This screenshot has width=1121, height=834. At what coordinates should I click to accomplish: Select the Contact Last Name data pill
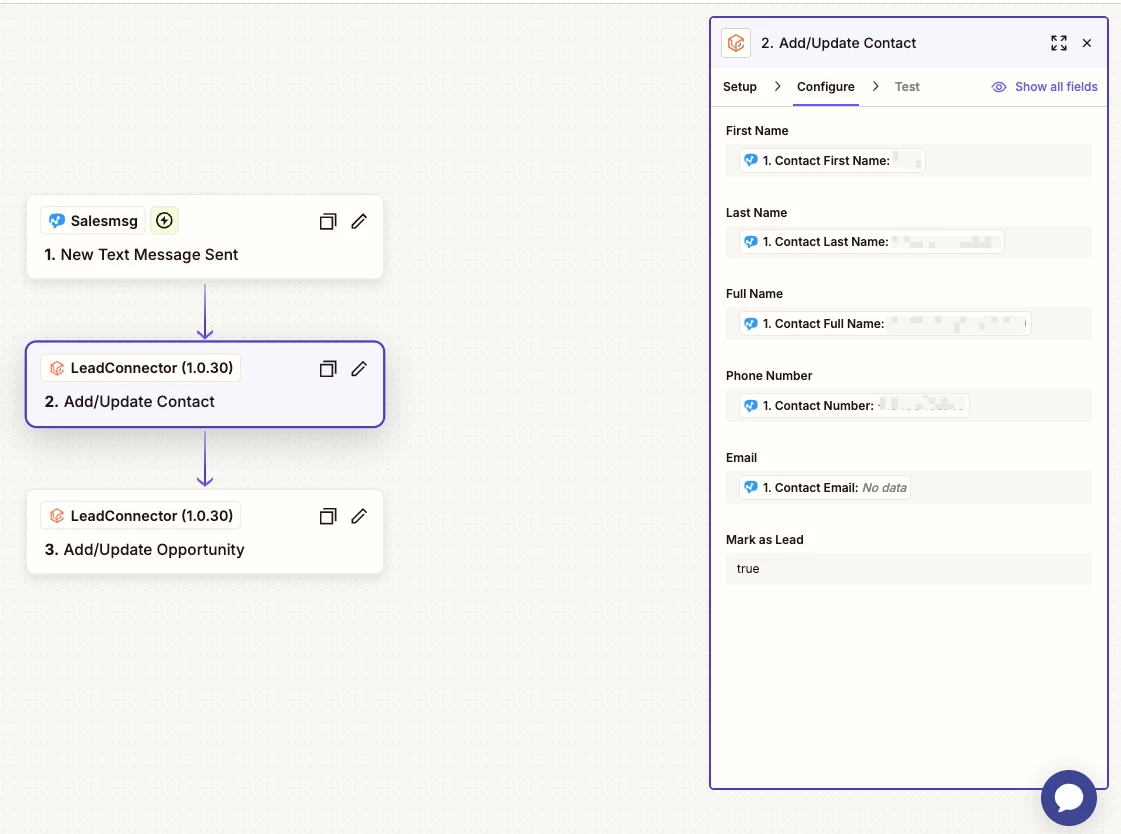(x=871, y=242)
